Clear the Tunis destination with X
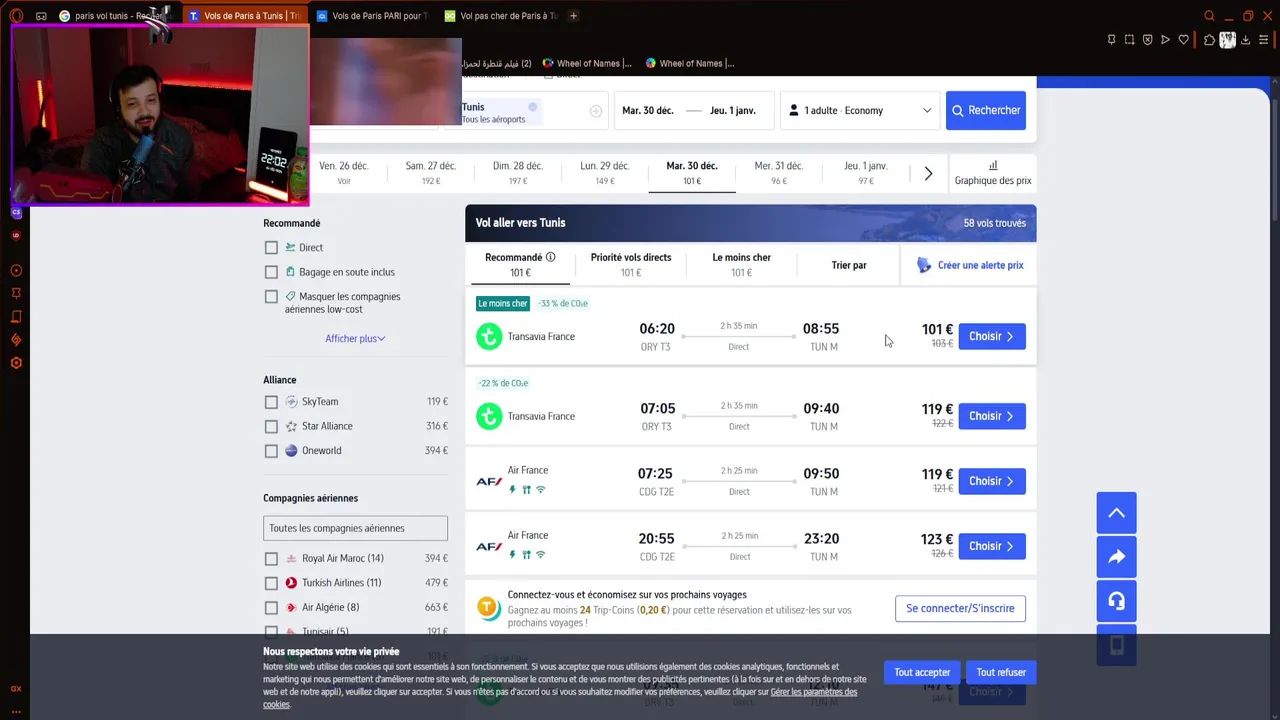1280x720 pixels. [532, 106]
